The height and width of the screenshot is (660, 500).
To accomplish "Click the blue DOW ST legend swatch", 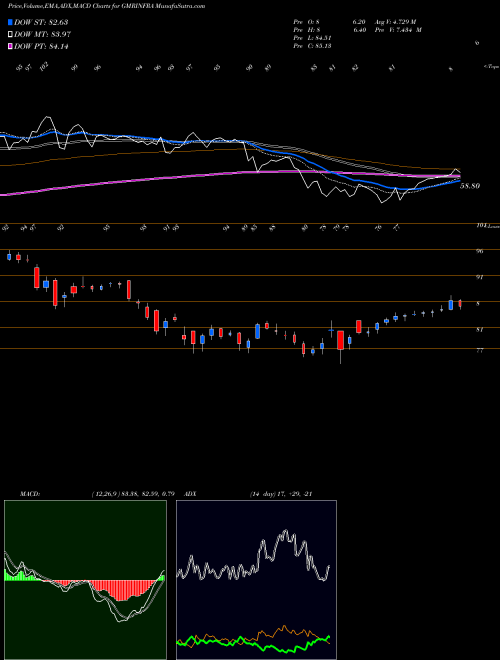I will point(10,22).
